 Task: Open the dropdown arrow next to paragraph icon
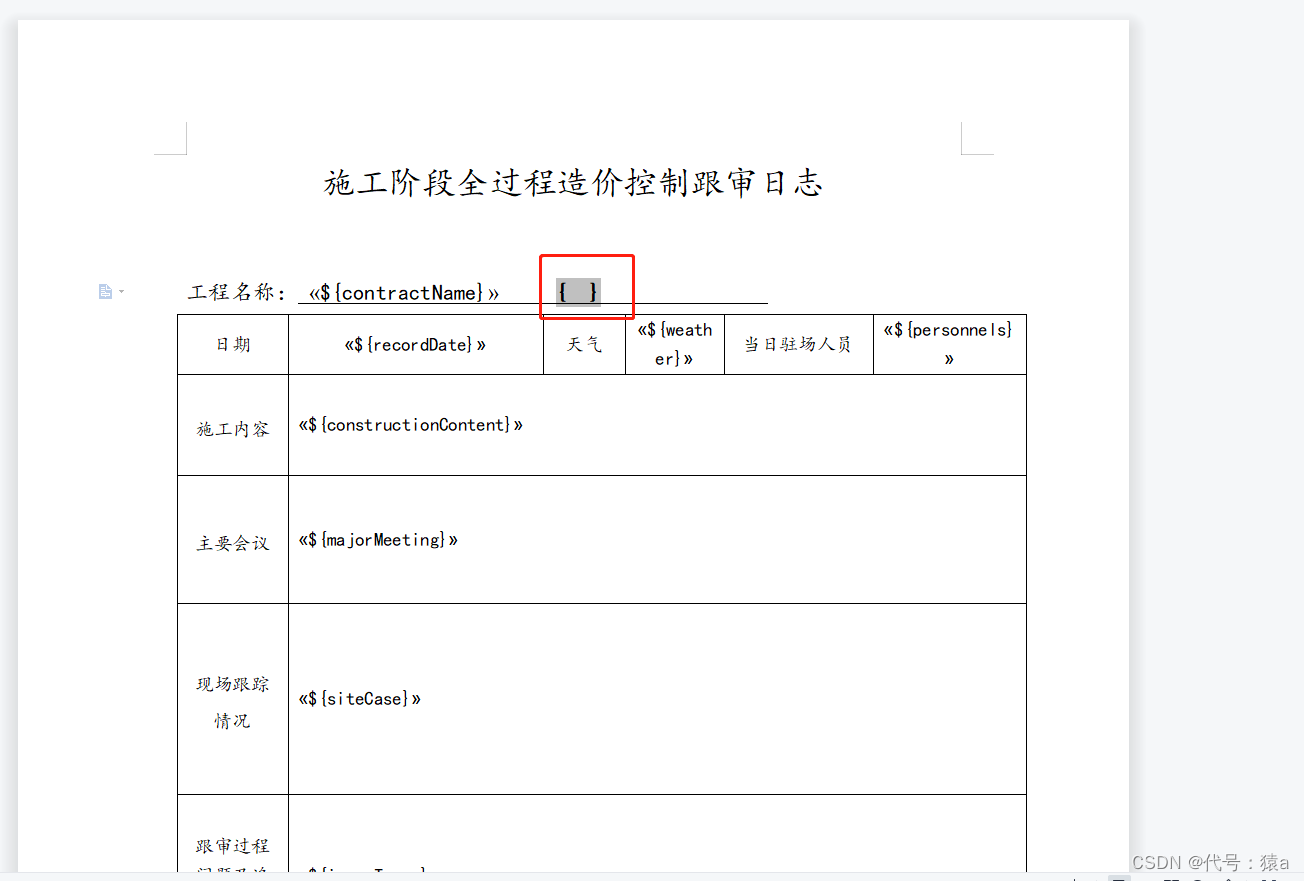pos(121,291)
